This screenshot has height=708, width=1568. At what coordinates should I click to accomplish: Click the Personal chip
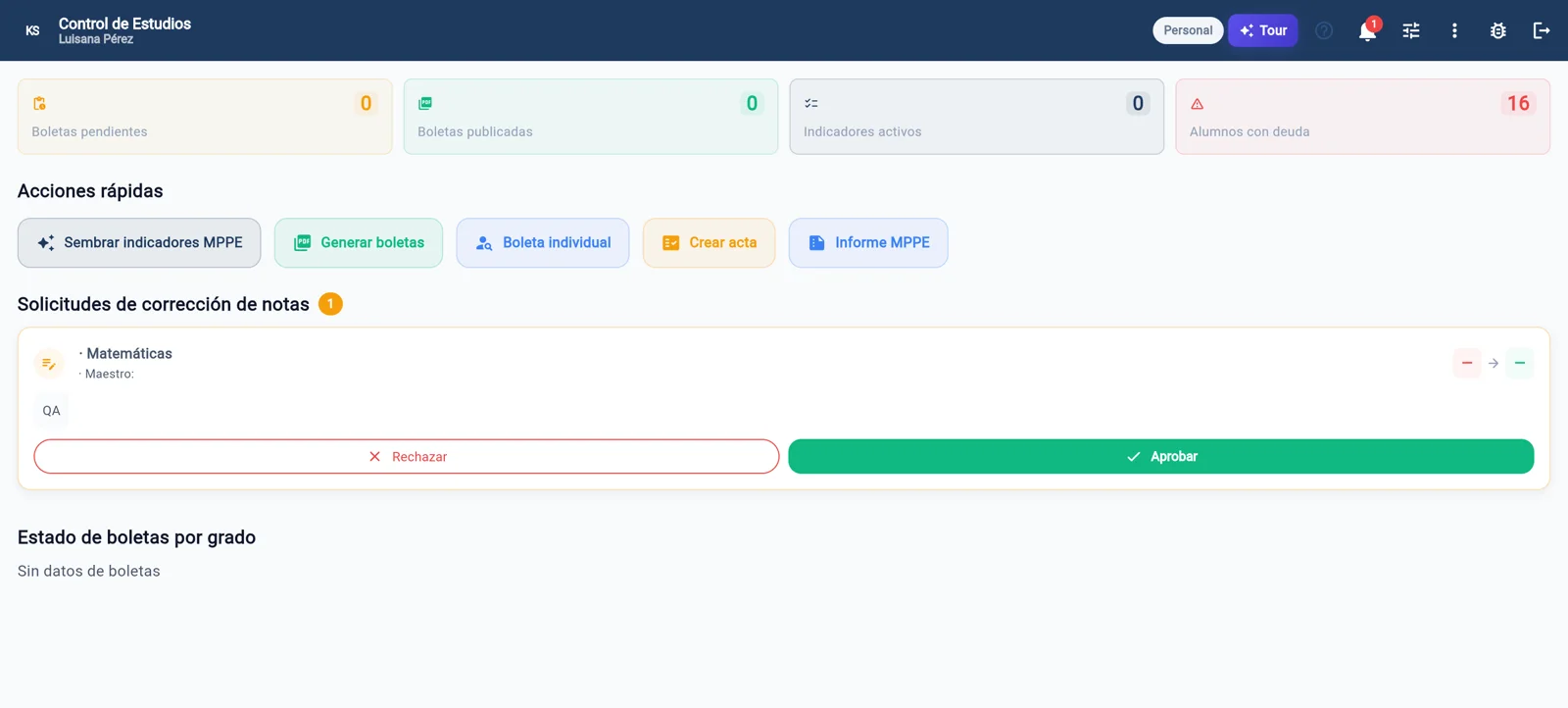1188,30
